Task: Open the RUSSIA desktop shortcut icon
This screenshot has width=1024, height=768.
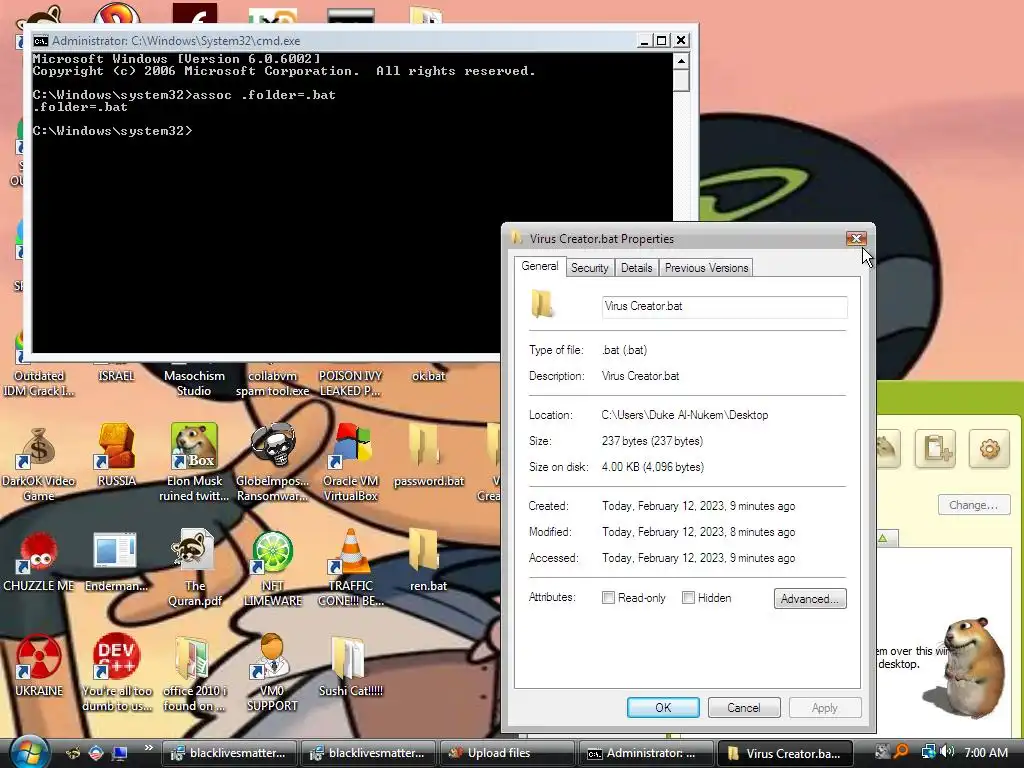Action: point(116,448)
